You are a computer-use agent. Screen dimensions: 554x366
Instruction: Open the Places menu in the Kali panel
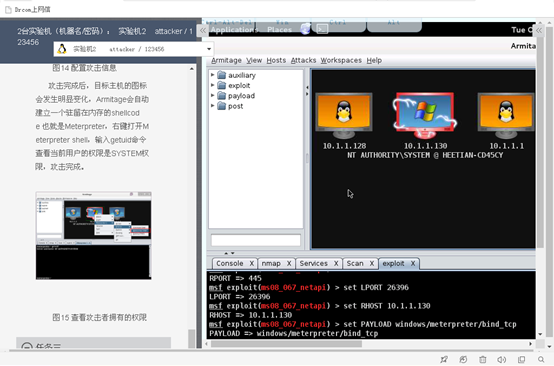tap(279, 30)
